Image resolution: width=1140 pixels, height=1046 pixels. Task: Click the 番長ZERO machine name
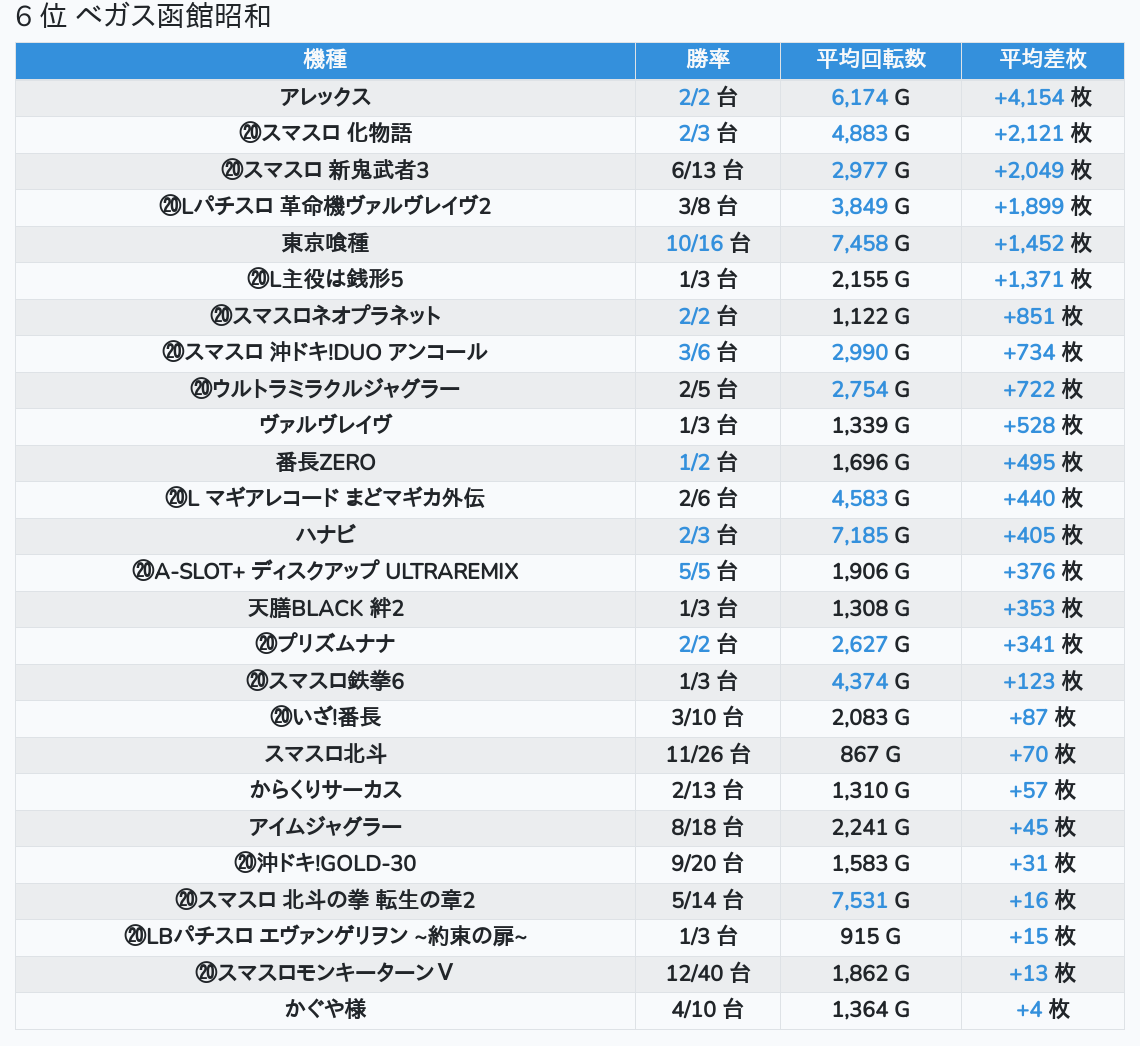tap(325, 462)
